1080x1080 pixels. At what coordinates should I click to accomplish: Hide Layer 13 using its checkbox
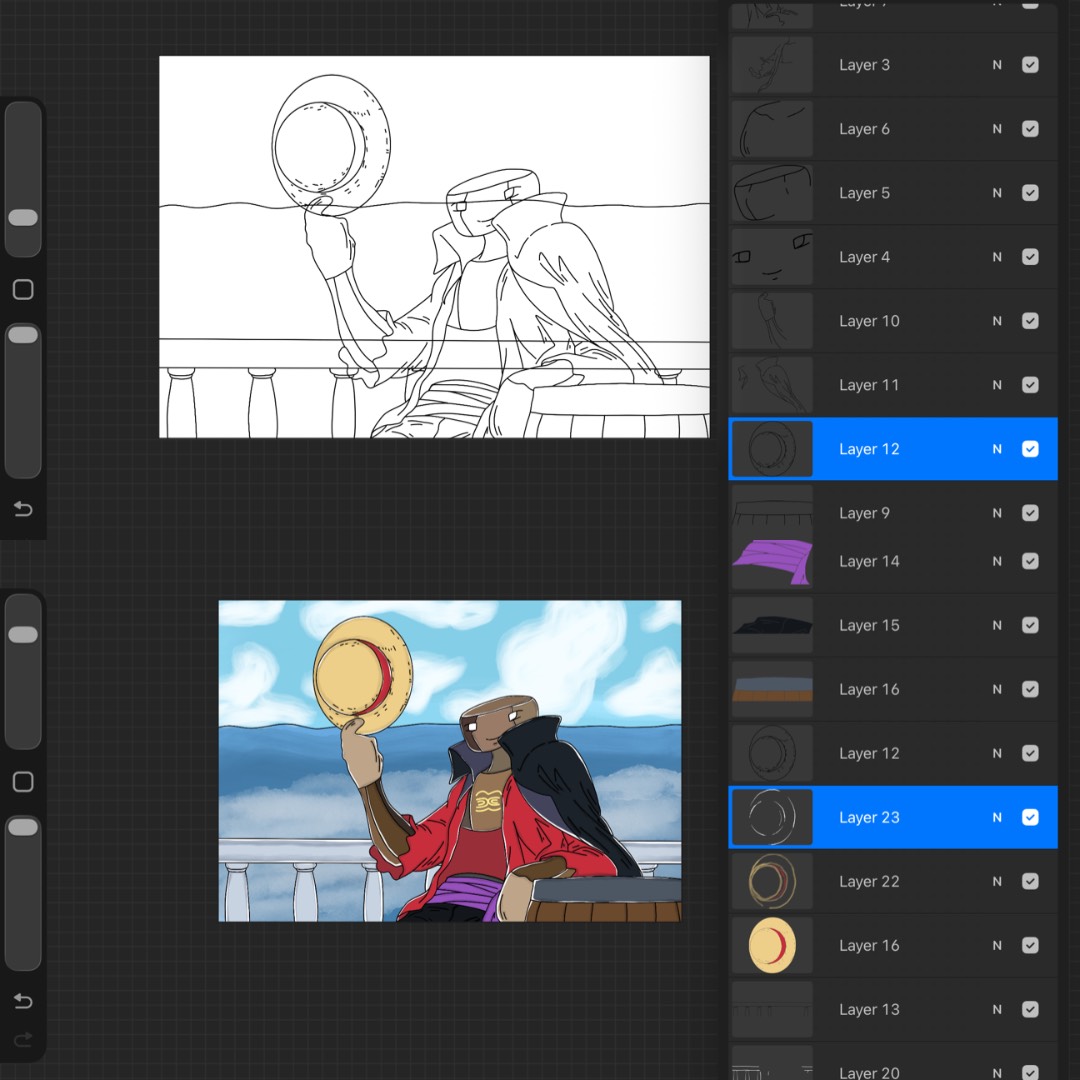click(x=1030, y=1010)
